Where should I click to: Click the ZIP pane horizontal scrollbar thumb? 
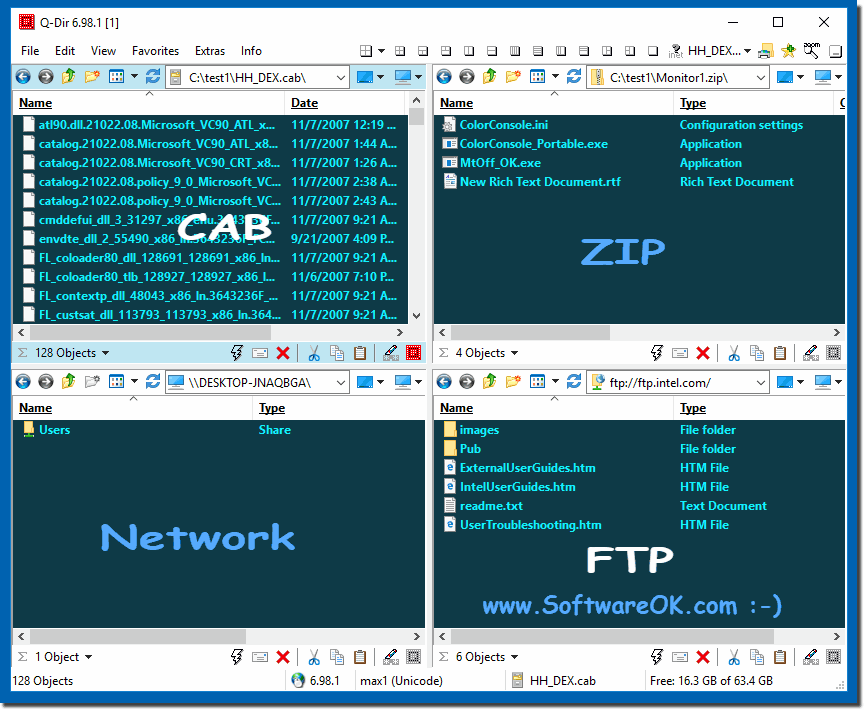[530, 333]
